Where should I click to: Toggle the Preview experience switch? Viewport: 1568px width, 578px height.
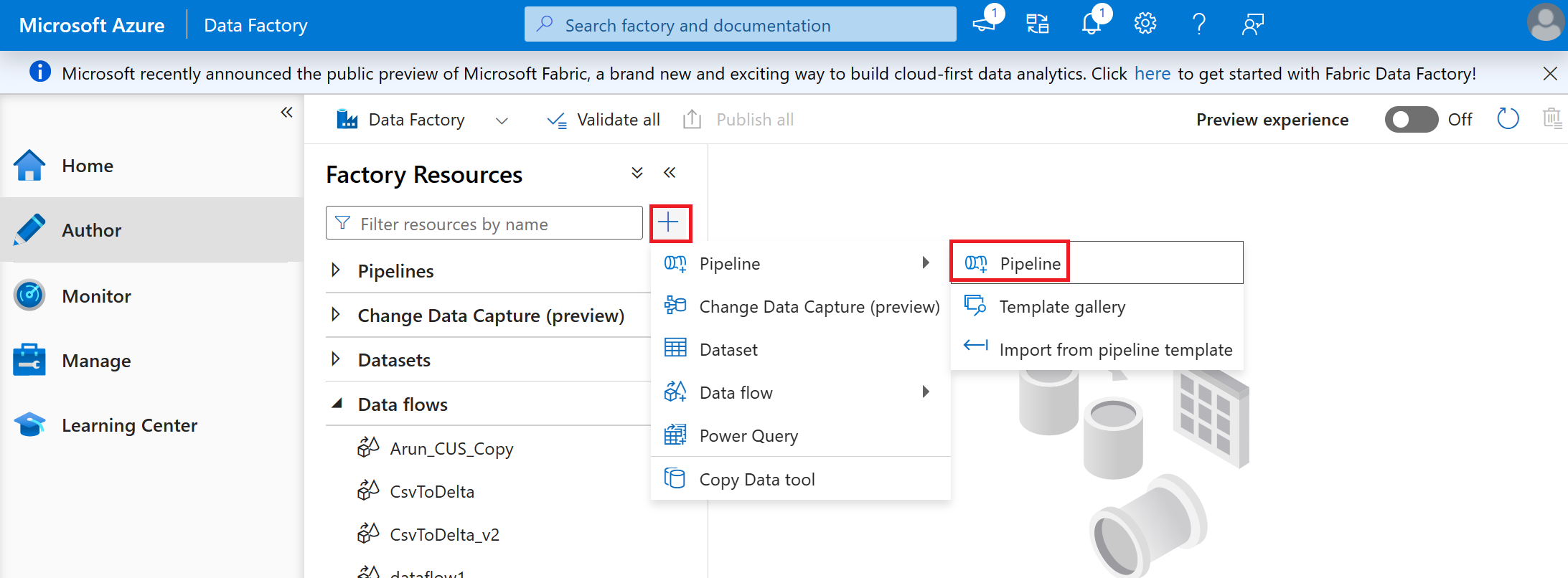click(x=1411, y=119)
